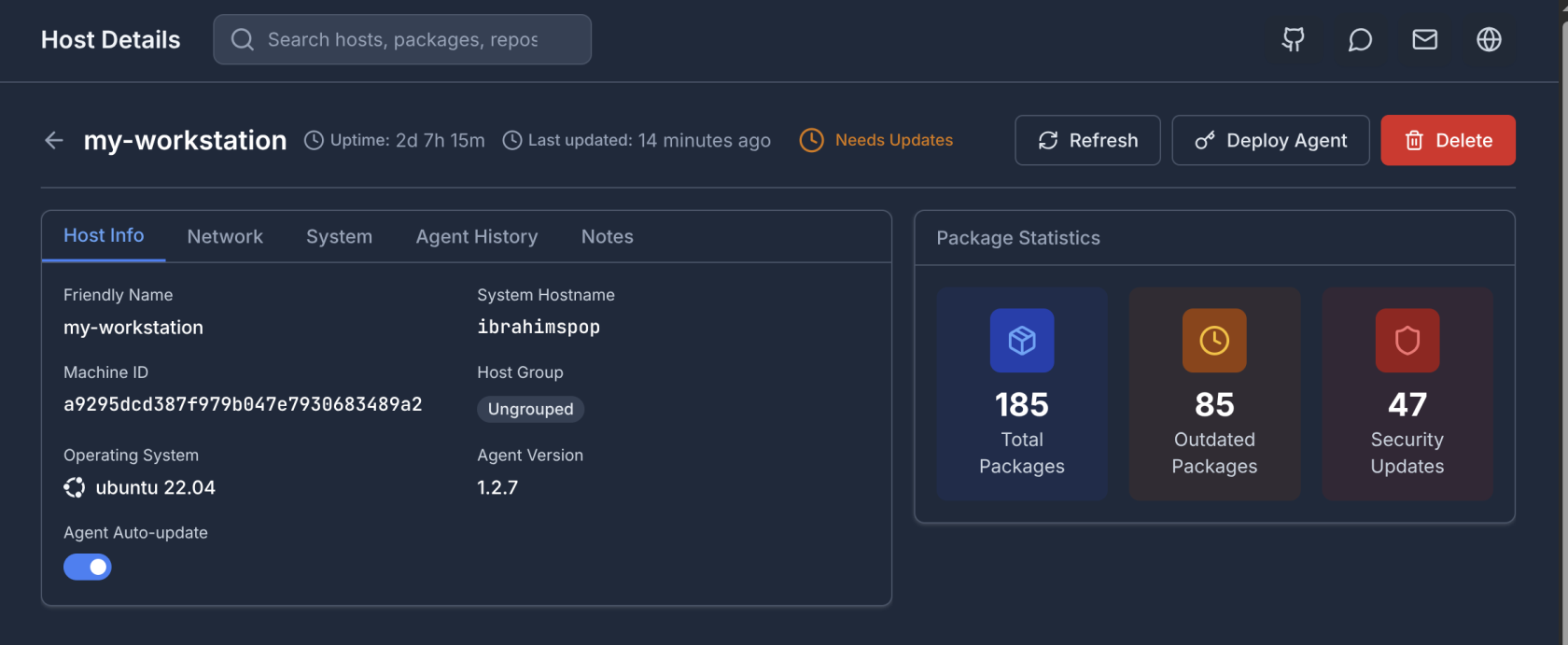Switch to the Network tab

pos(225,237)
